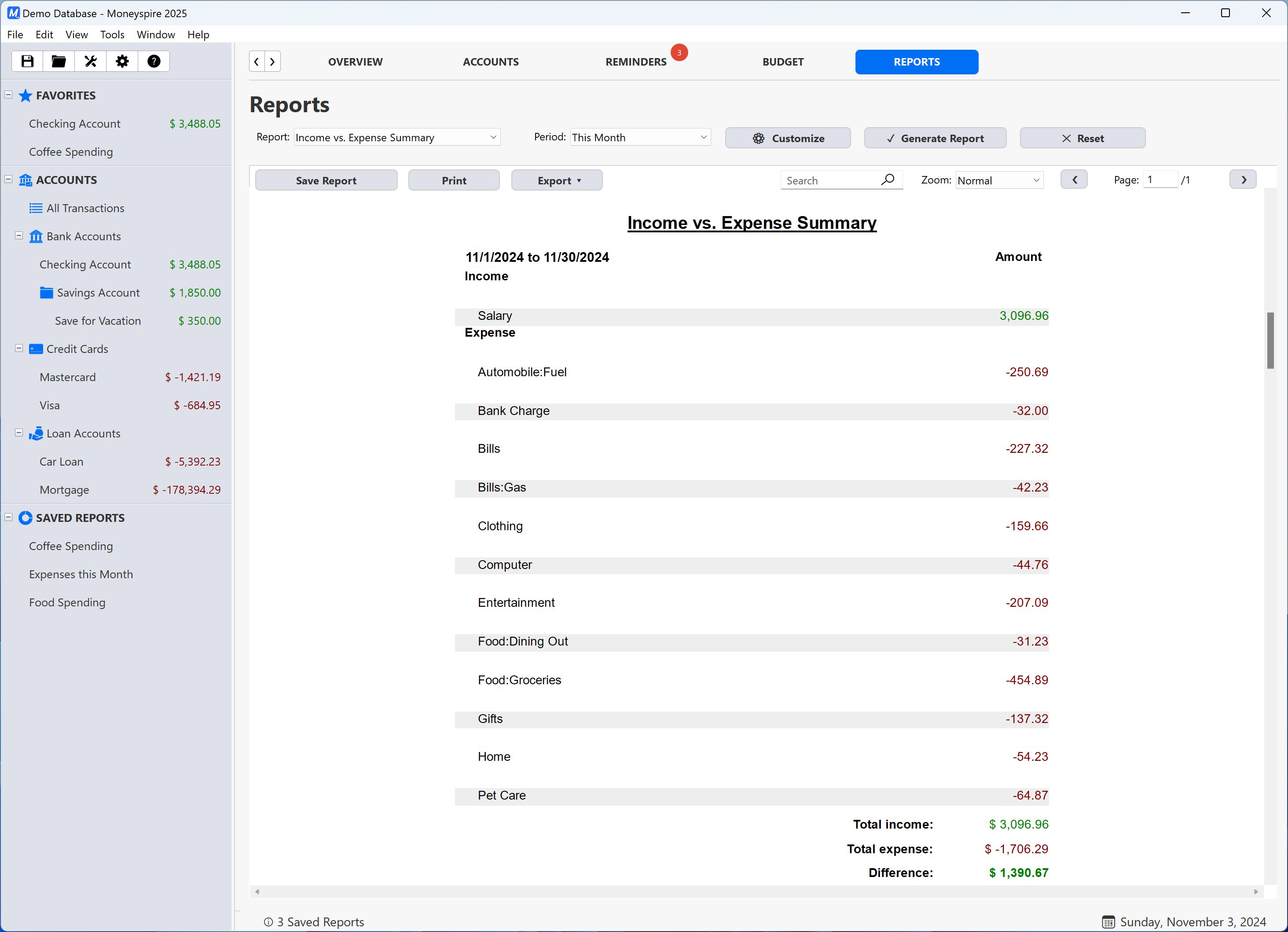Switch to the Overview tab

pyautogui.click(x=356, y=62)
